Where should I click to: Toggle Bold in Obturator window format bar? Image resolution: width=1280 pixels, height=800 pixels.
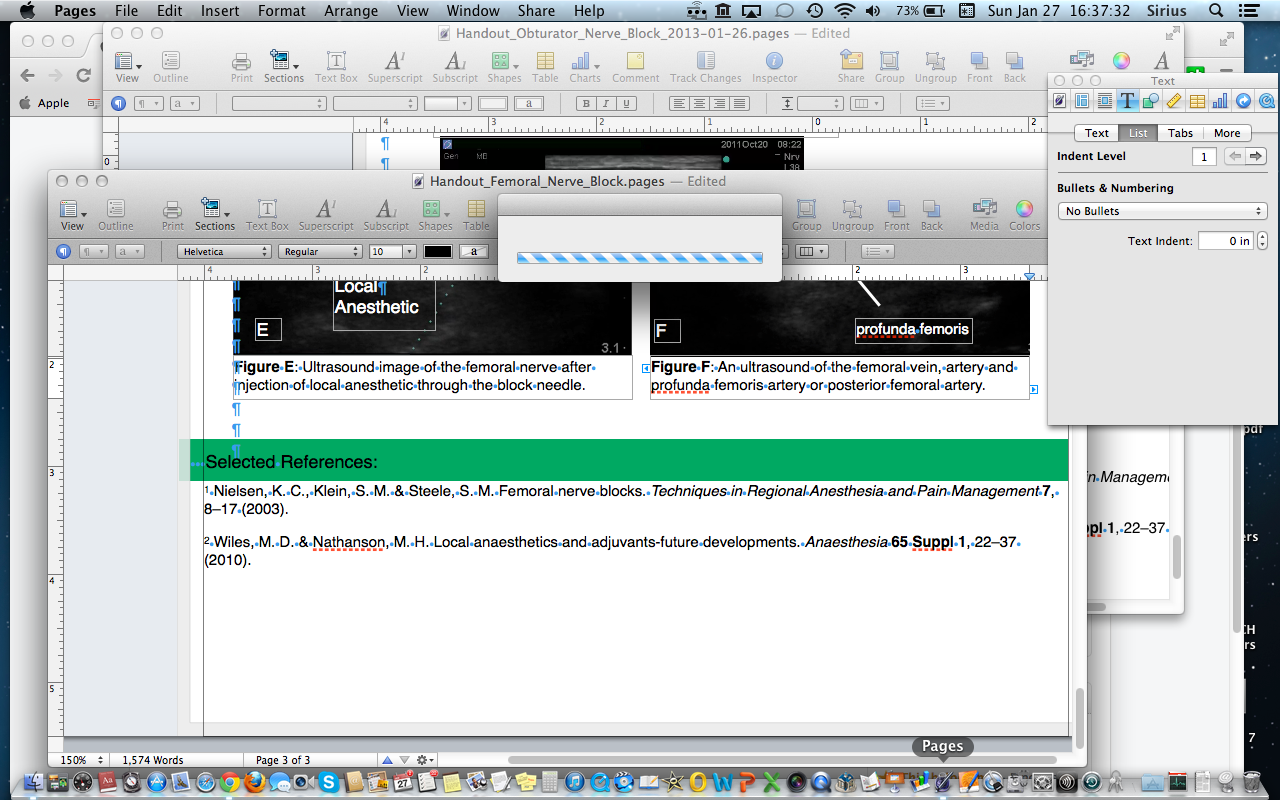pyautogui.click(x=586, y=103)
